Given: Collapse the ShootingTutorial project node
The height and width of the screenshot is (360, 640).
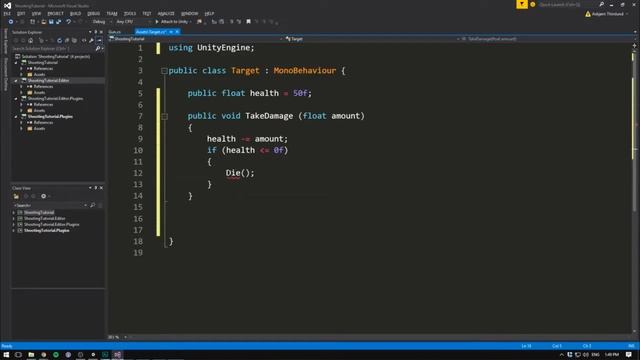Looking at the screenshot, I should coord(16,63).
